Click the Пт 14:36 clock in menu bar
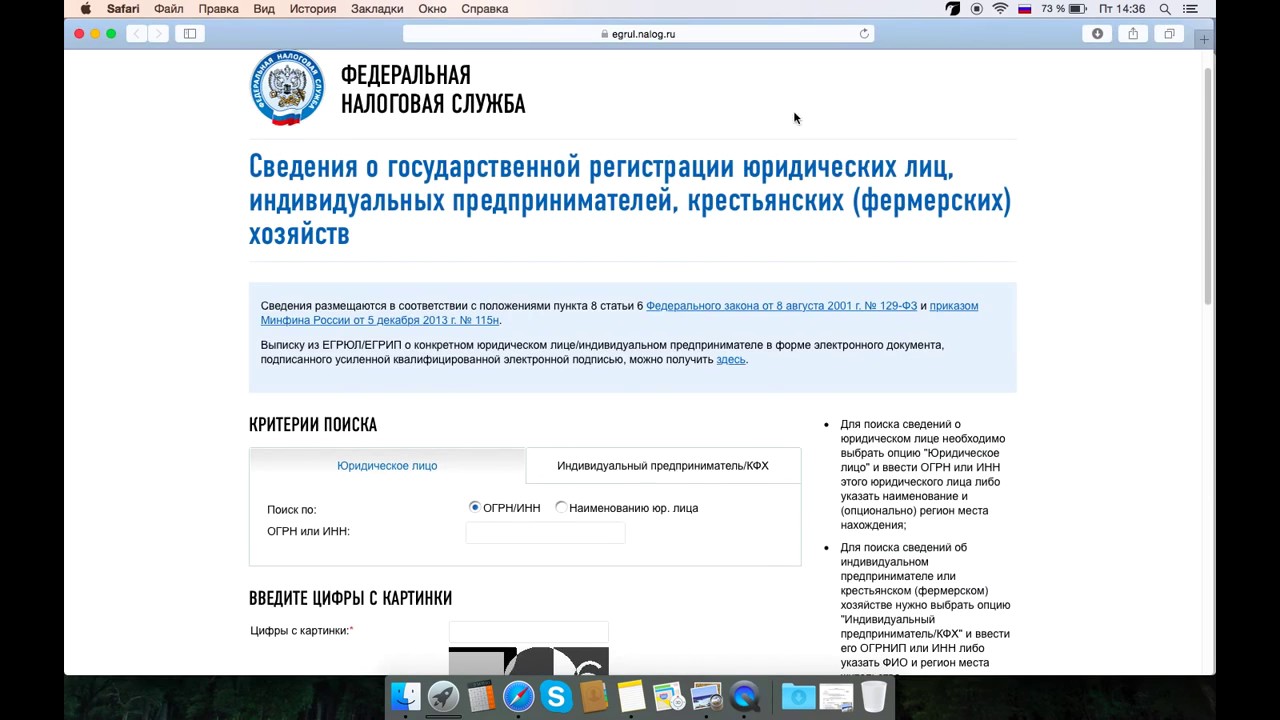 [x=1122, y=9]
